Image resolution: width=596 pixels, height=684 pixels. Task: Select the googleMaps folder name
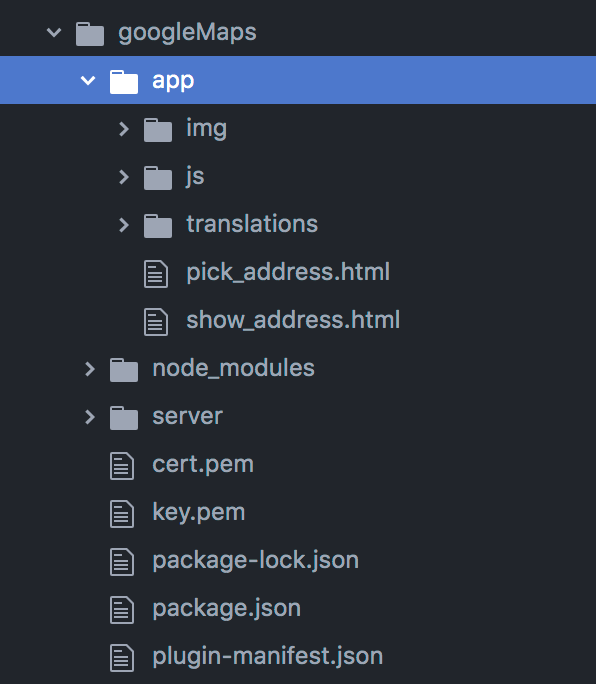[x=187, y=33]
